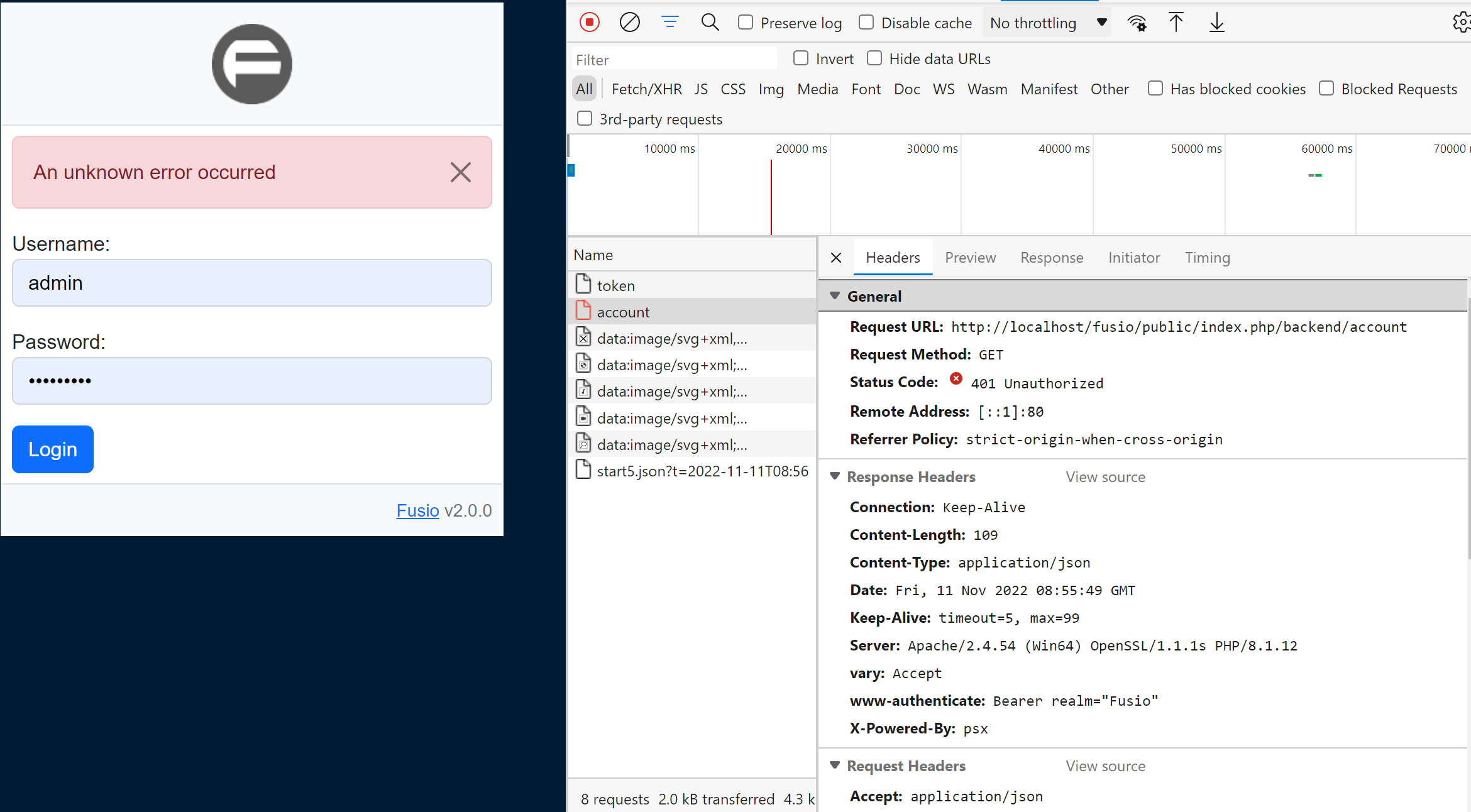1471x812 pixels.
Task: Enable Disable cache checkbox
Action: click(x=866, y=23)
